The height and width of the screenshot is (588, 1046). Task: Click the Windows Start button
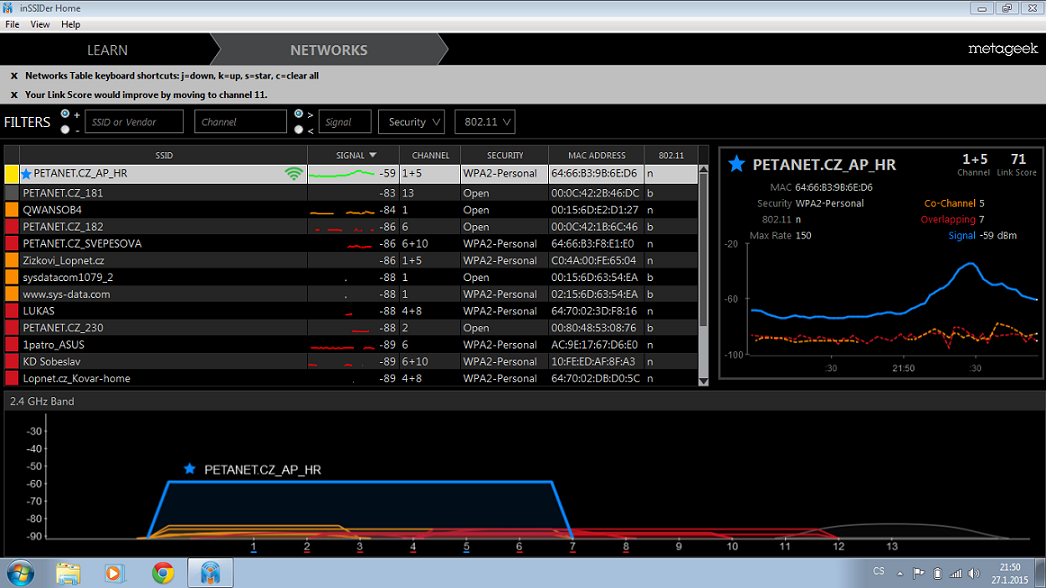click(20, 573)
